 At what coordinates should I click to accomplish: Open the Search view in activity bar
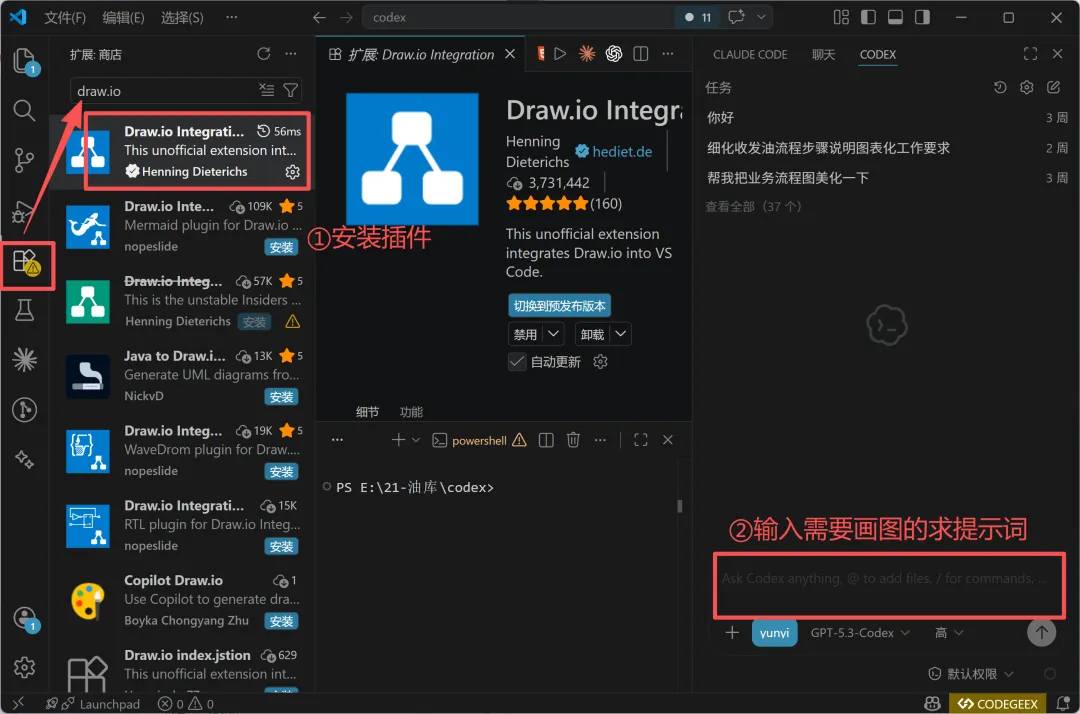click(x=25, y=110)
